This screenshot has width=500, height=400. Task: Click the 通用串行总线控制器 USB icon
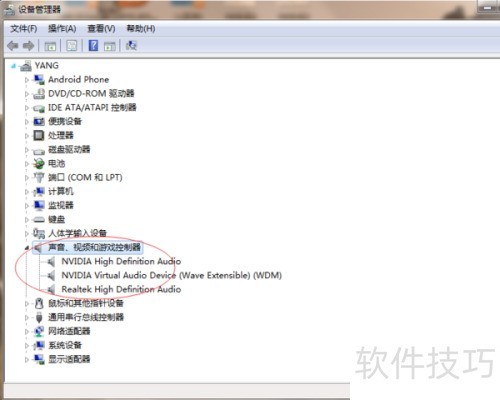click(x=39, y=317)
